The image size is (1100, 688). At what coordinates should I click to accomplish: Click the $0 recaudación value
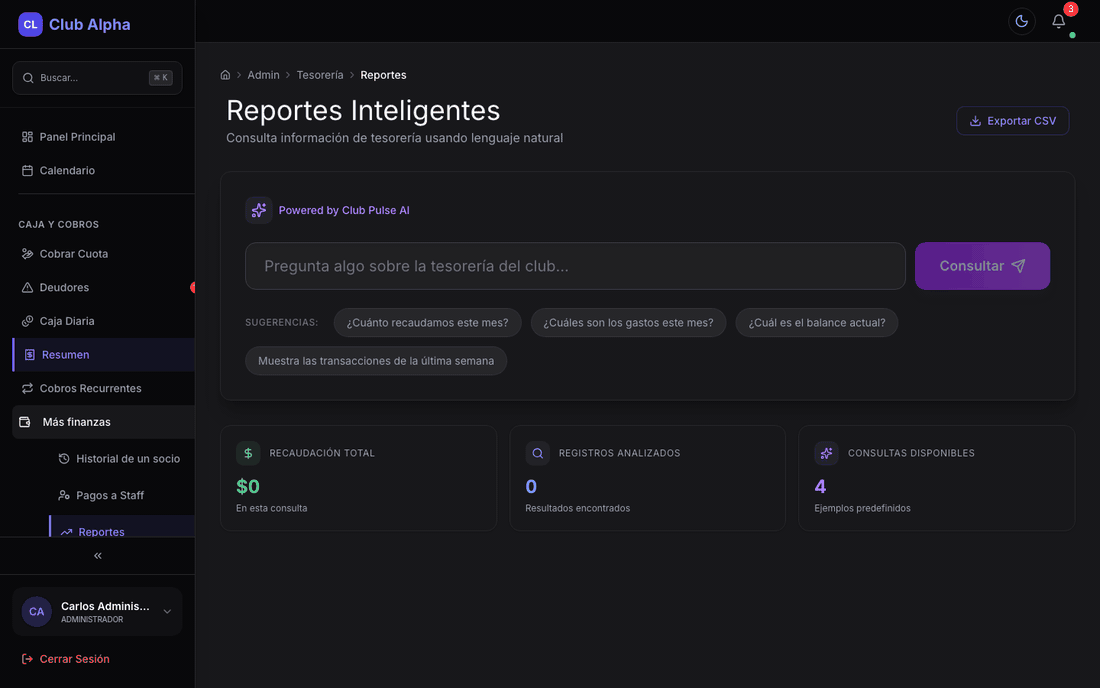[248, 486]
